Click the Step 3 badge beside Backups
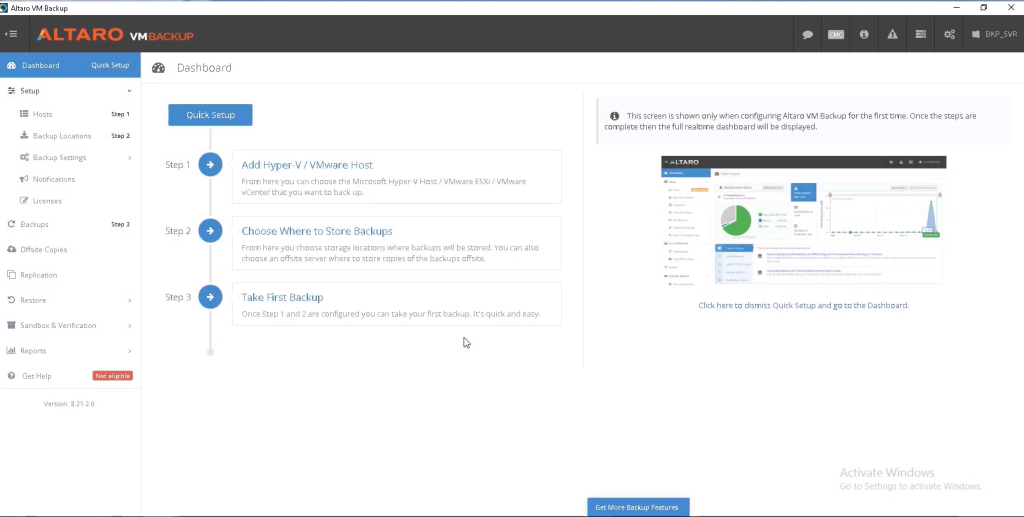 coord(120,224)
